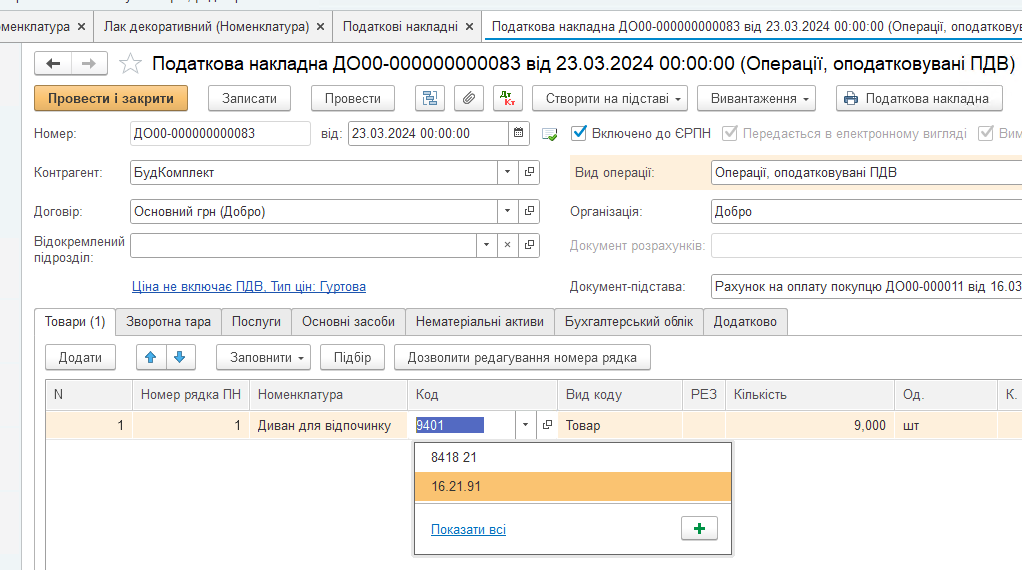Screen dimensions: 1022x570
Task: Toggle Включено до ЄРПН checkbox
Action: (x=579, y=134)
